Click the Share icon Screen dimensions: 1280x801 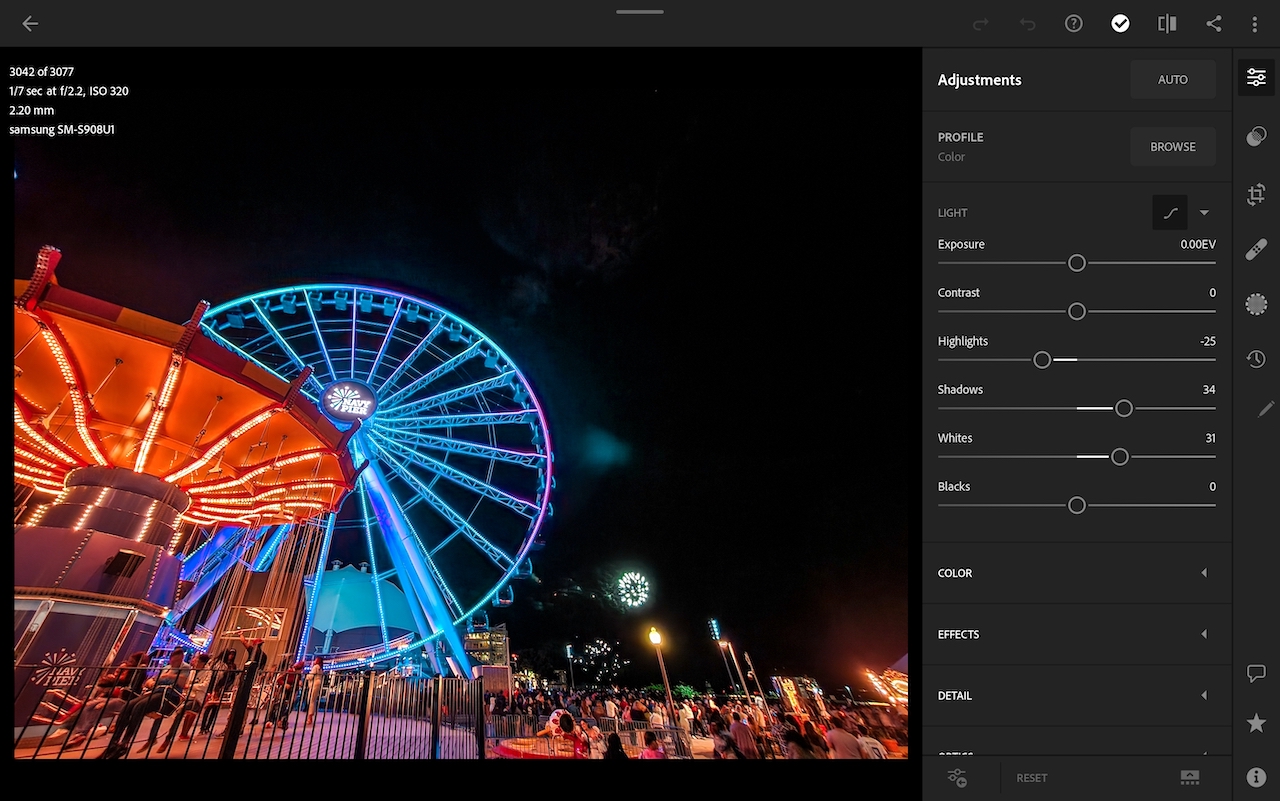pos(1213,24)
